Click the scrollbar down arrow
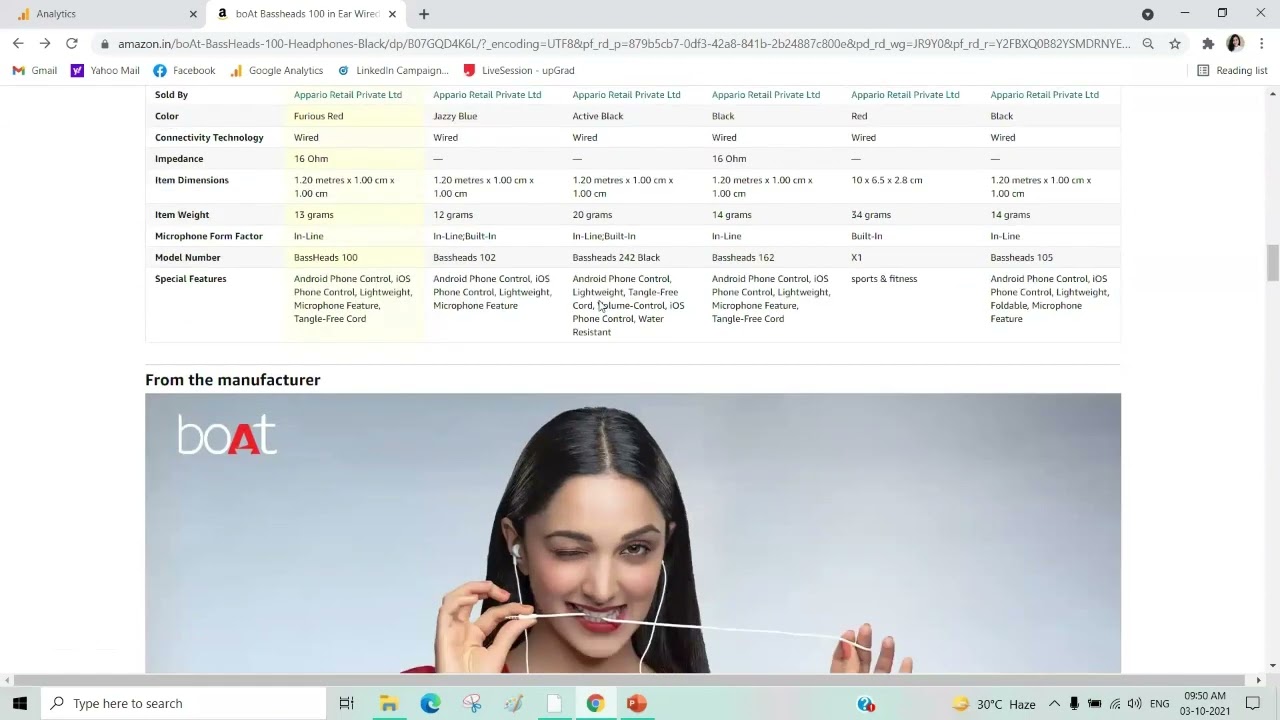 (x=1272, y=665)
